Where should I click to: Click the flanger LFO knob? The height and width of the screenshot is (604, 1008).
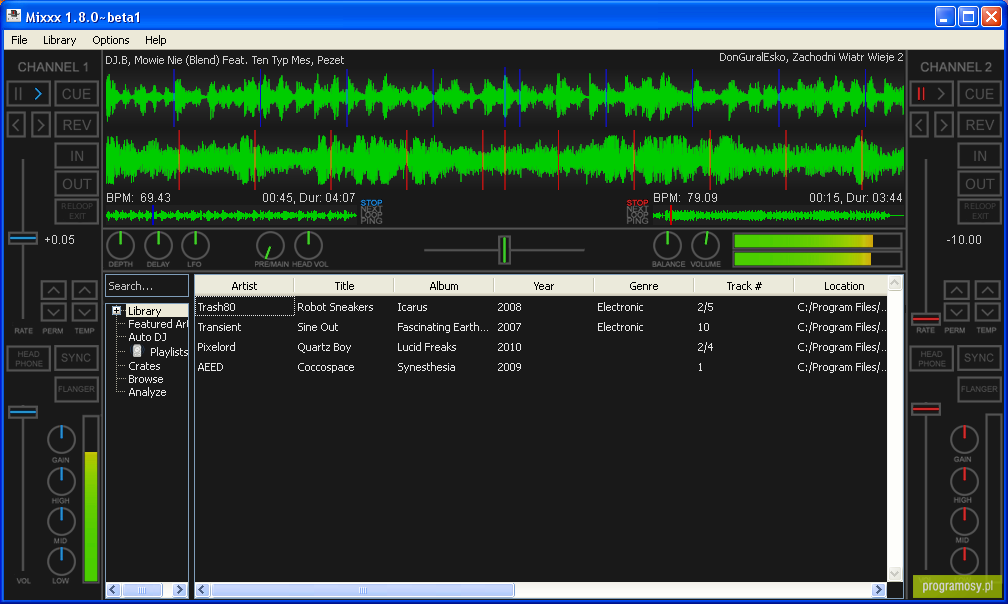click(195, 245)
